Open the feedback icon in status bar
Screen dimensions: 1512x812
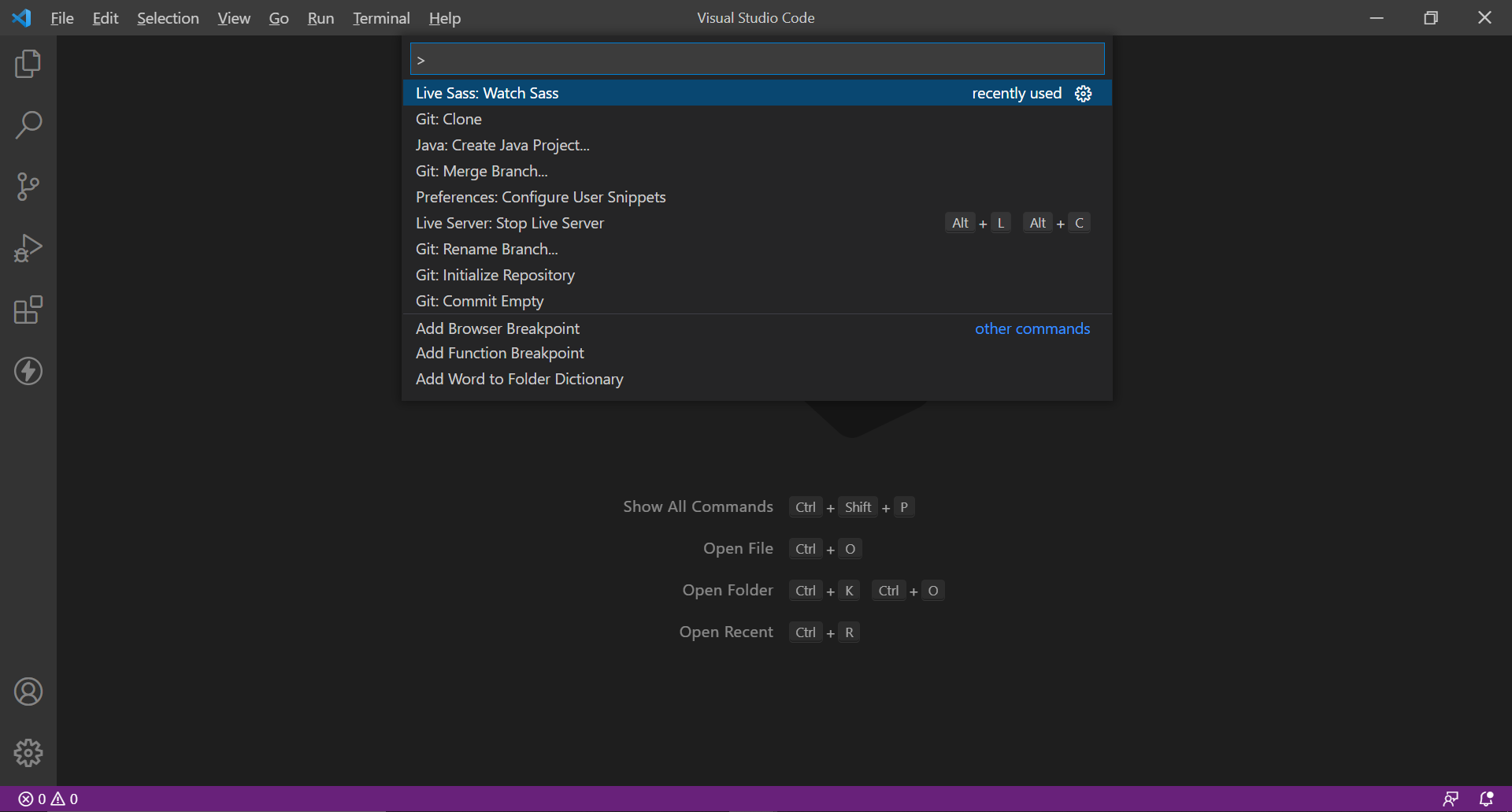click(x=1451, y=799)
